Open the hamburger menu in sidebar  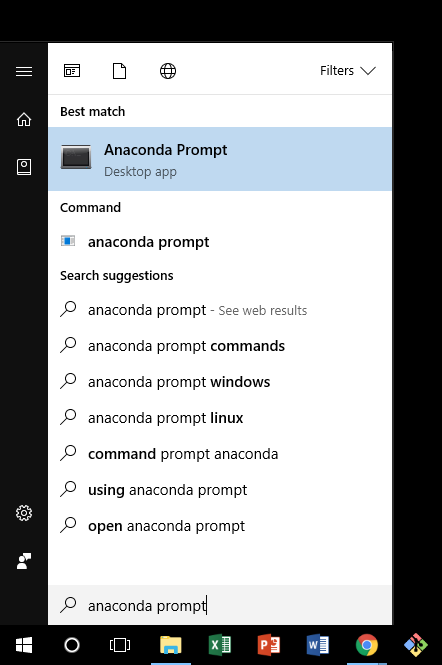pyautogui.click(x=24, y=71)
